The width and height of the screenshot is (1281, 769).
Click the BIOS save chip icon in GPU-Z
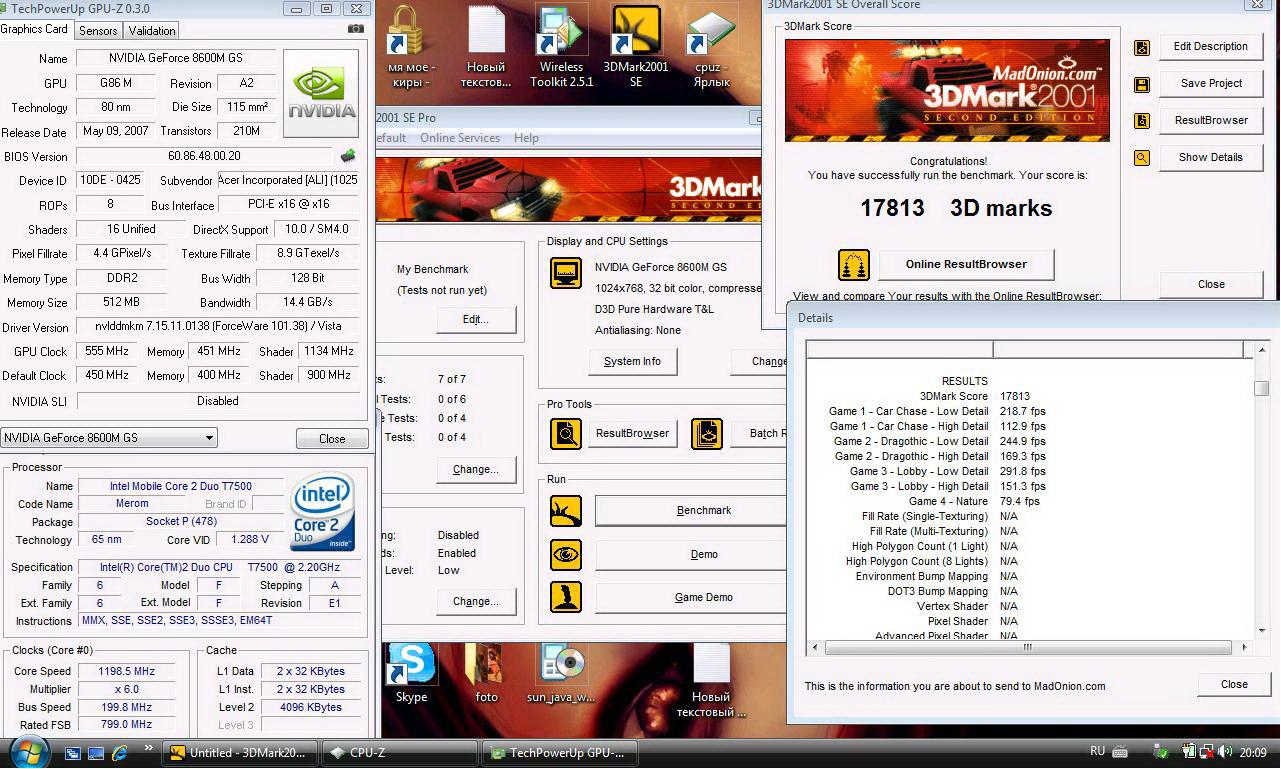tap(348, 155)
